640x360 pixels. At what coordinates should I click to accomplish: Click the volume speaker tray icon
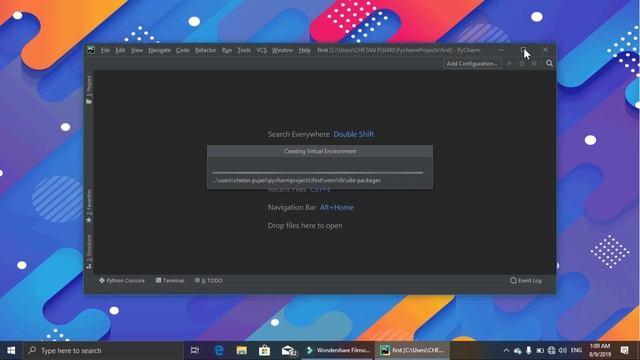[x=563, y=350]
